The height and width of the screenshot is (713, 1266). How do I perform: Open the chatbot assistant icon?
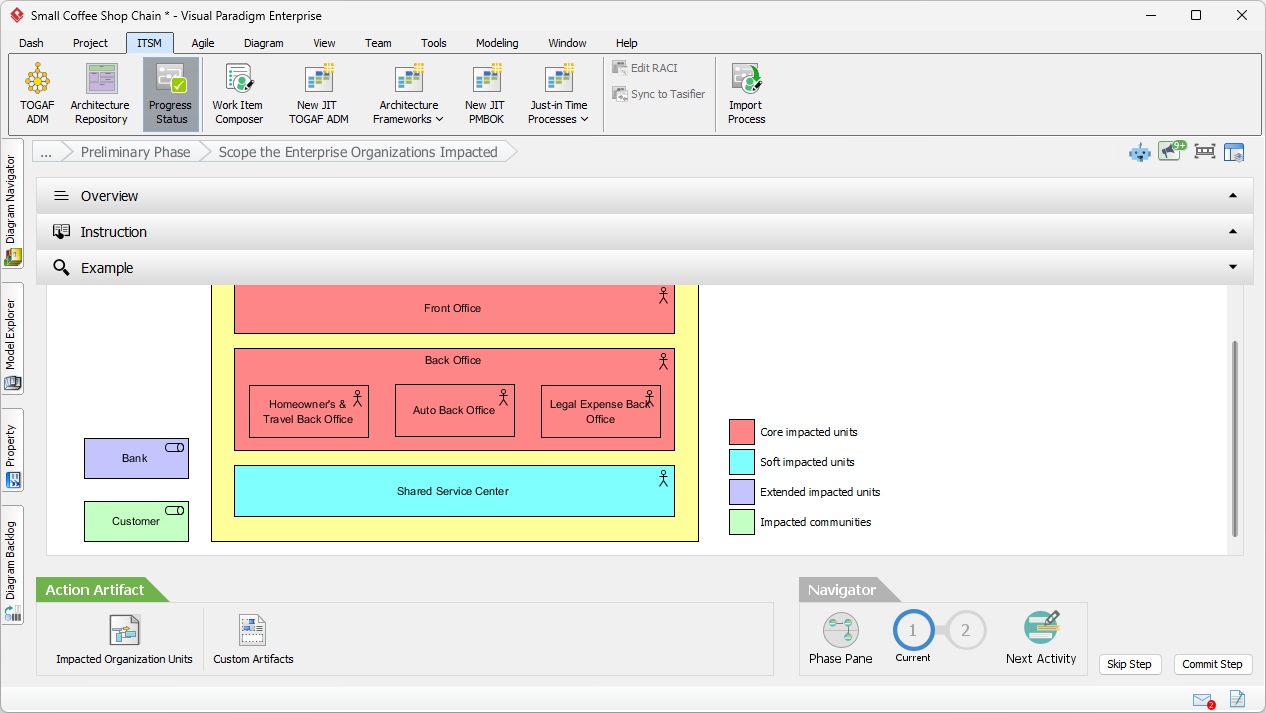1139,151
